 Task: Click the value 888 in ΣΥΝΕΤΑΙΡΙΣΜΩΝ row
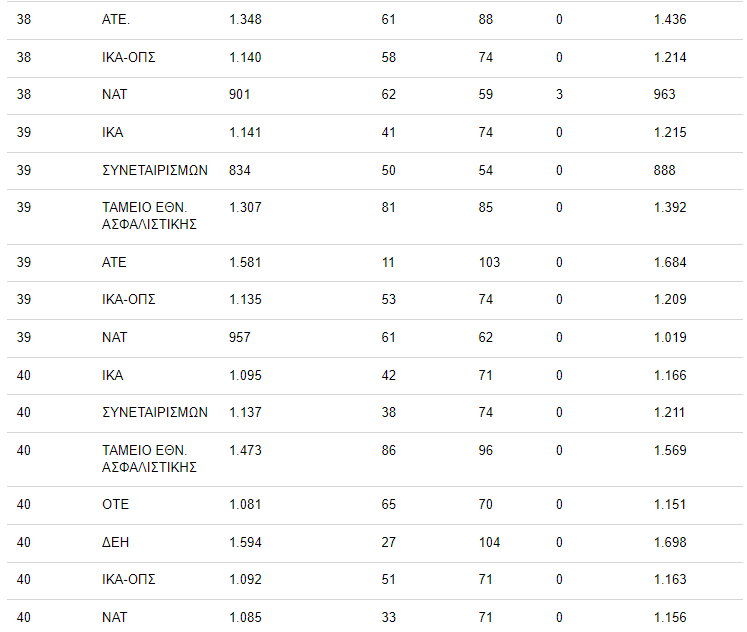click(665, 170)
